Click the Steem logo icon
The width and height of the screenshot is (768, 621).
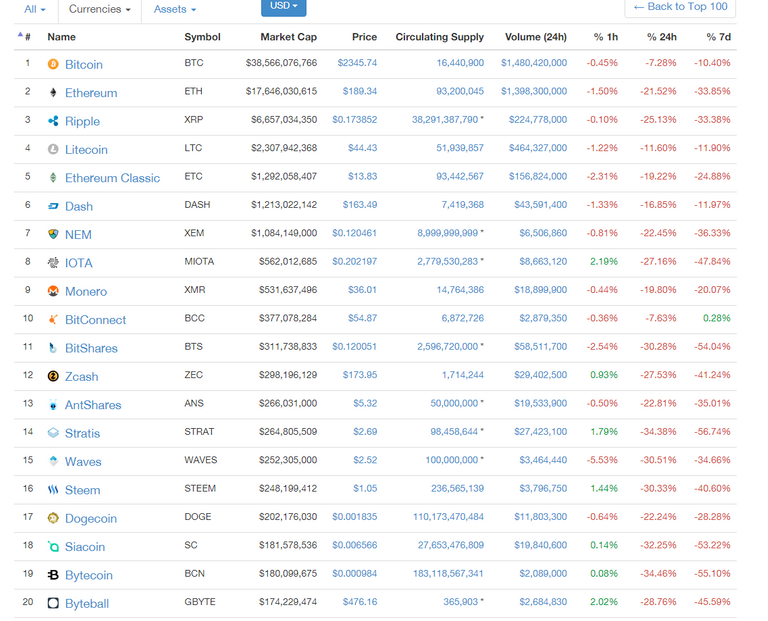(x=53, y=490)
